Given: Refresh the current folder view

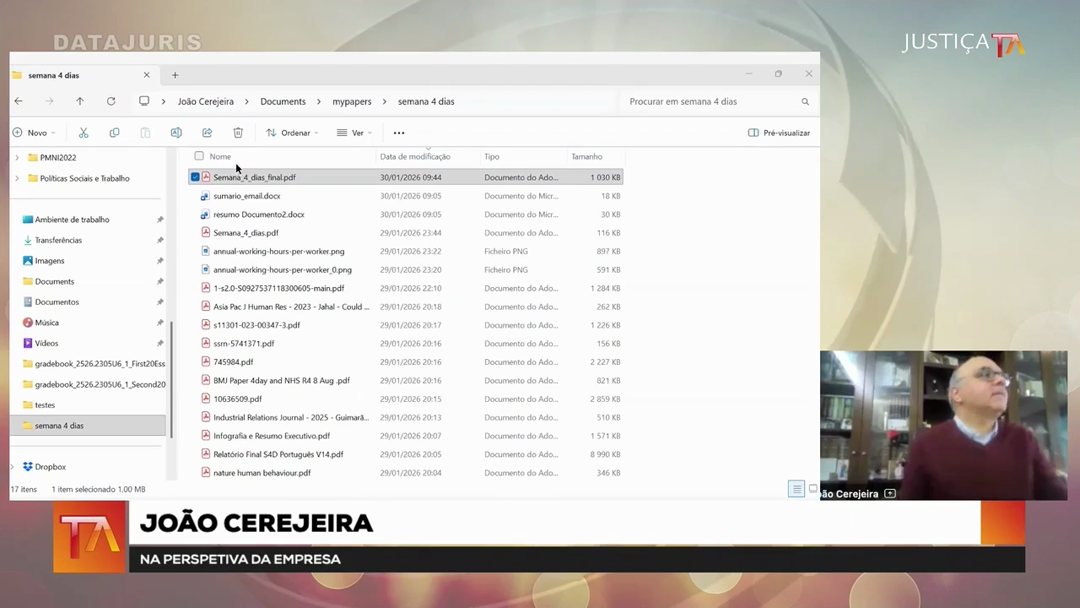Looking at the screenshot, I should pyautogui.click(x=111, y=101).
